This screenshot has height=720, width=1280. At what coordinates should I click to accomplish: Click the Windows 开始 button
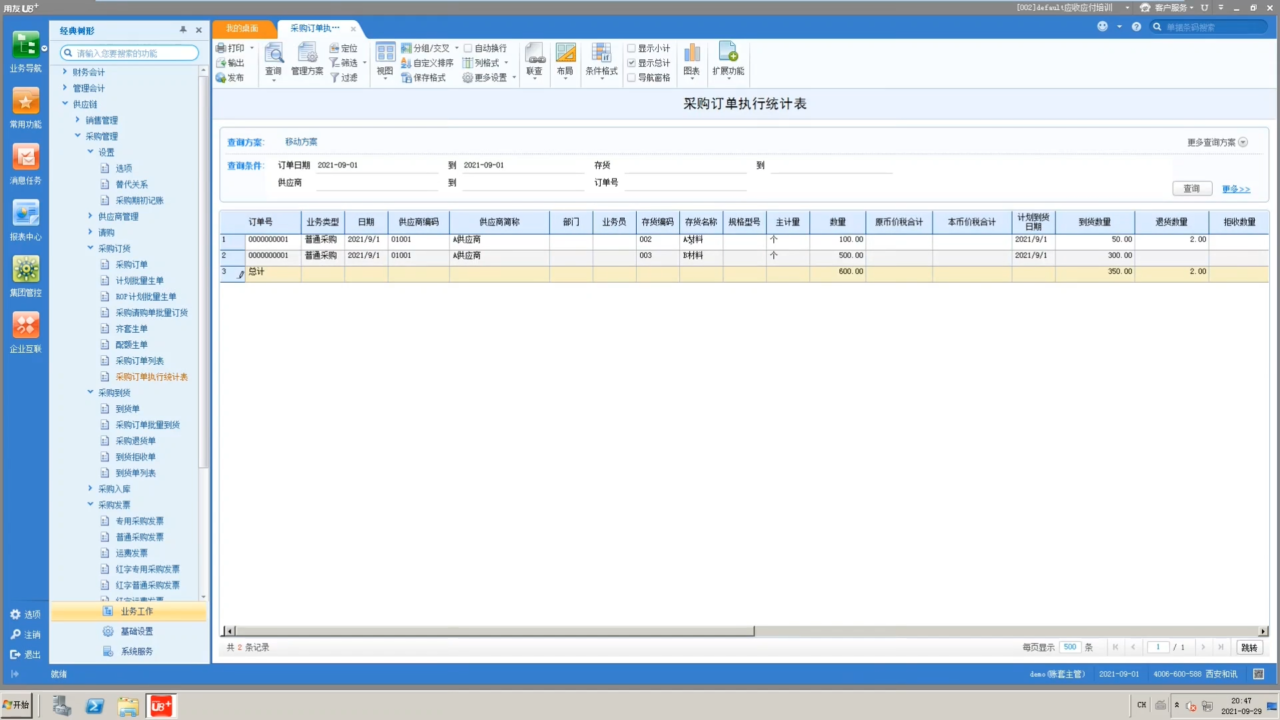16,705
